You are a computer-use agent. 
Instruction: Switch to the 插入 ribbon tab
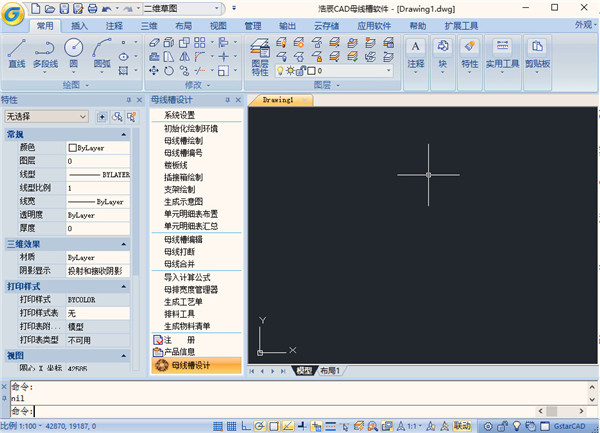click(x=80, y=25)
